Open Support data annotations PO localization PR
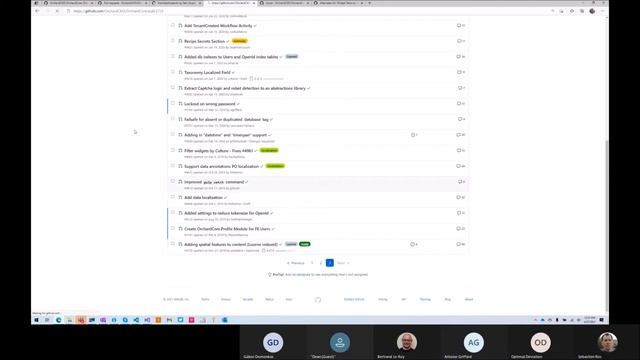Screen dimensions: 640x360 221,166
